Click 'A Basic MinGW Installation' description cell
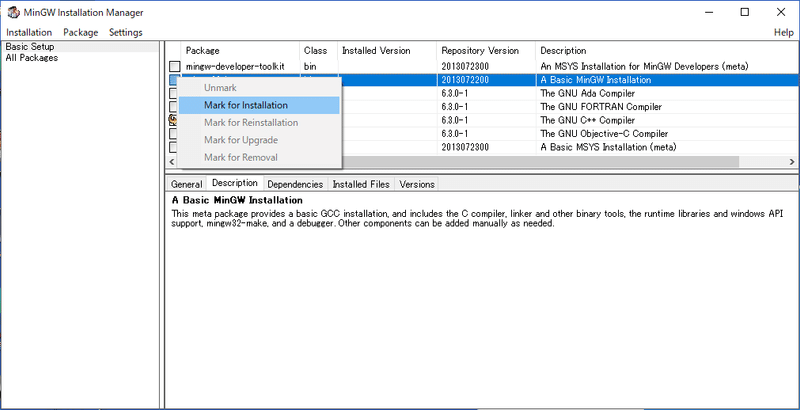800x410 pixels. coord(595,80)
